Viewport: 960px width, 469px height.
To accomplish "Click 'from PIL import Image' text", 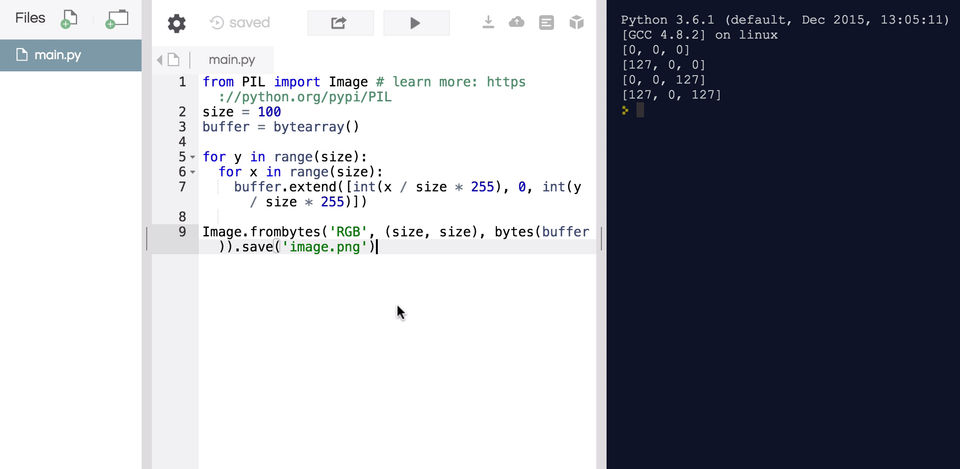I will point(285,82).
